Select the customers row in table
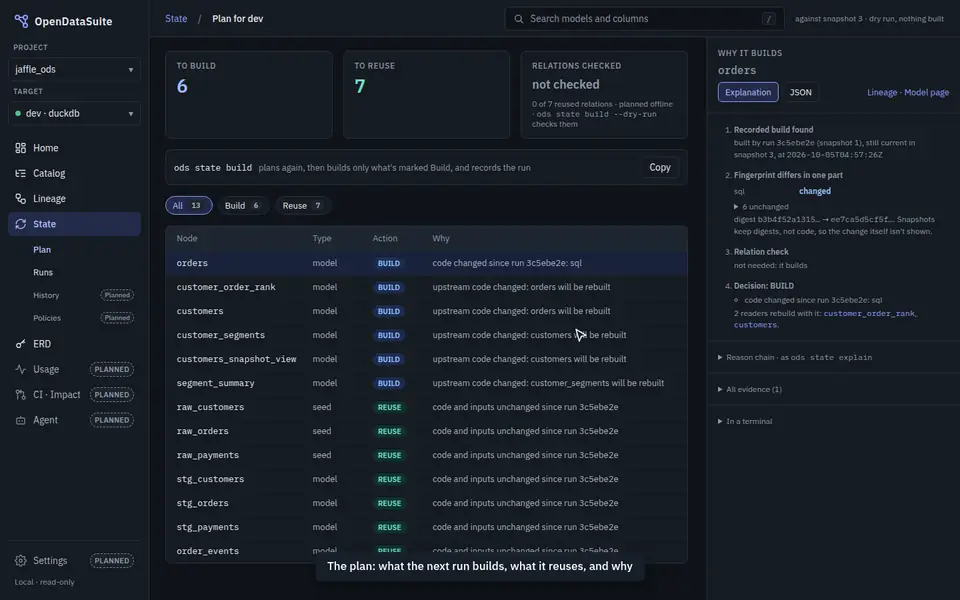 click(x=426, y=311)
